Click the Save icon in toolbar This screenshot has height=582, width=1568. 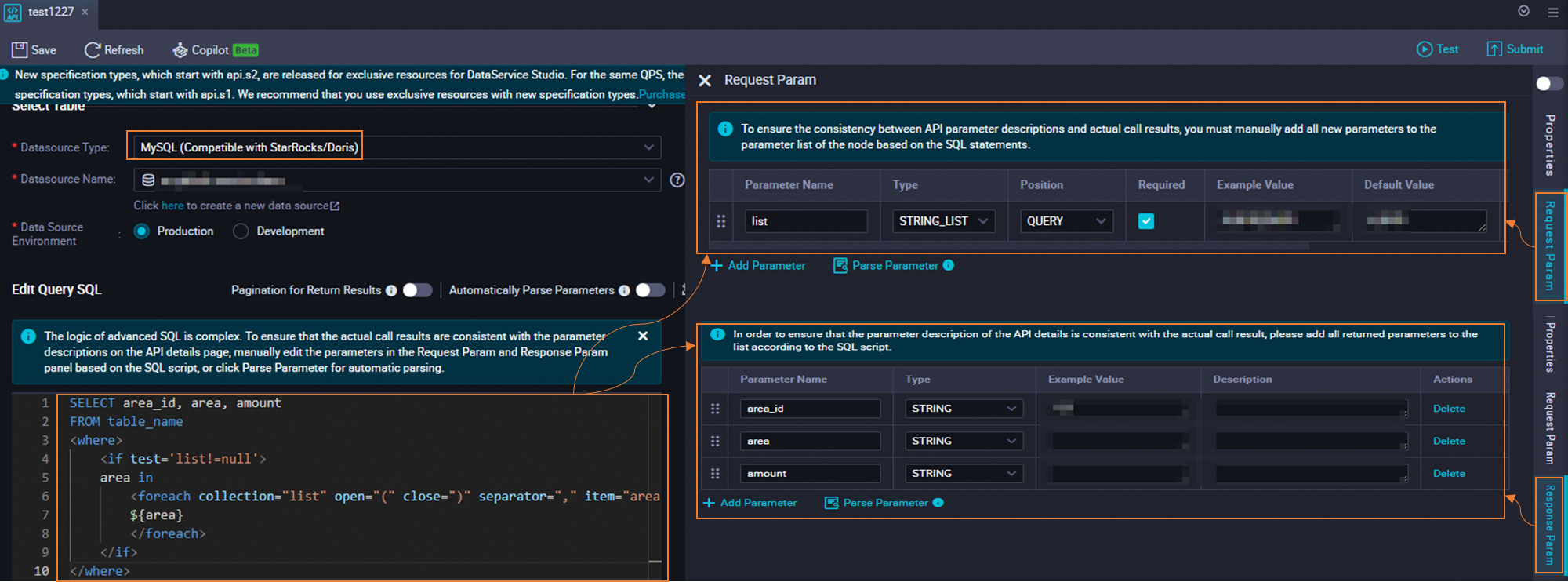click(20, 50)
